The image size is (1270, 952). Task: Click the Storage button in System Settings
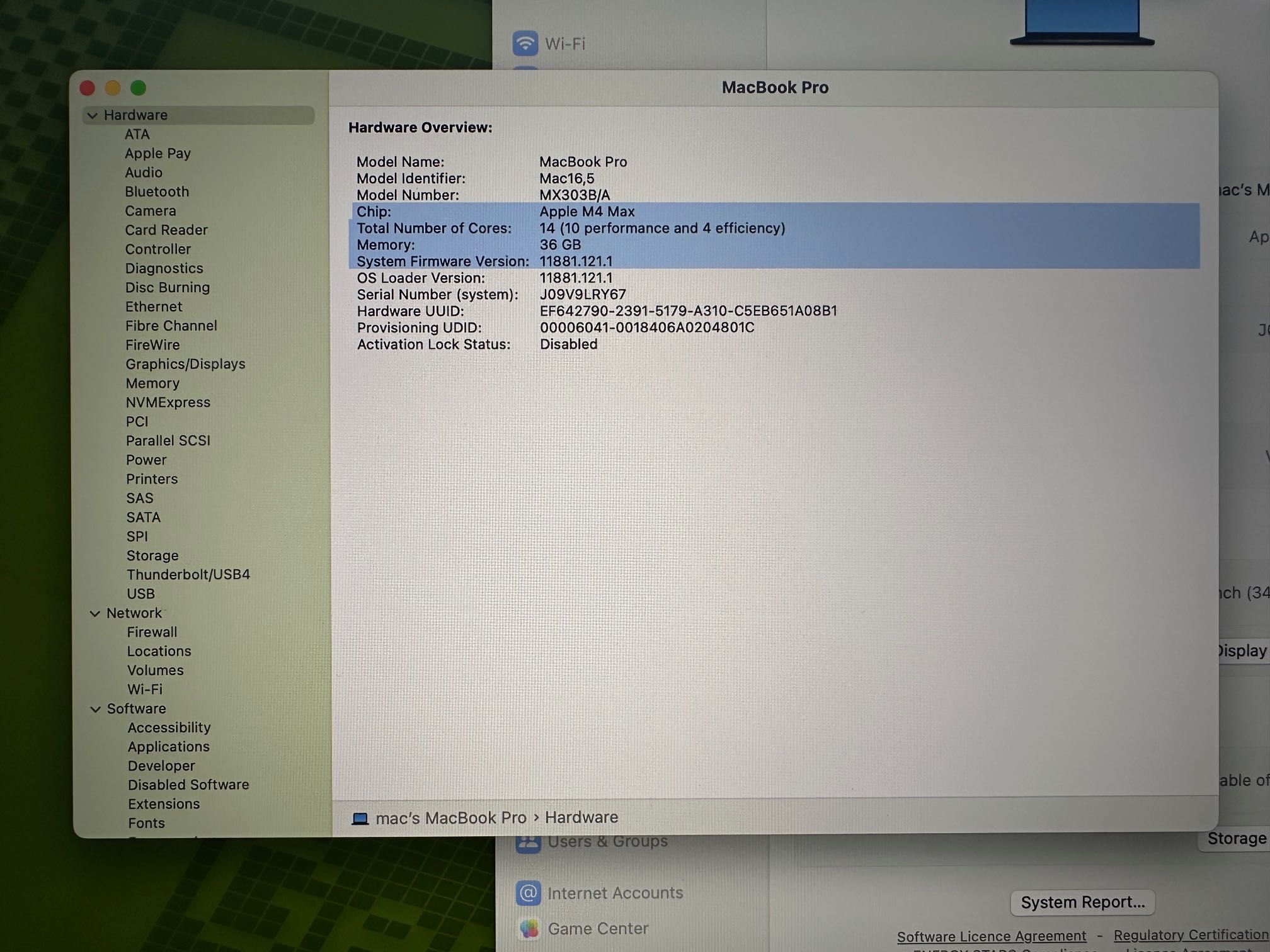(1235, 839)
